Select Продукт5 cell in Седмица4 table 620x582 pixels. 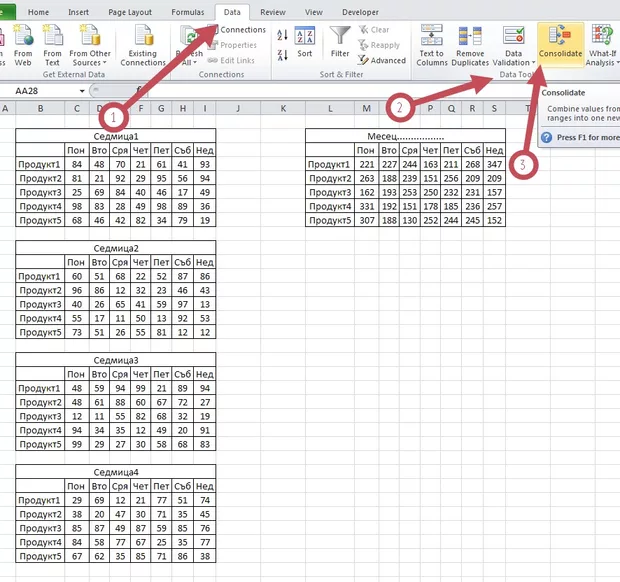(x=40, y=556)
